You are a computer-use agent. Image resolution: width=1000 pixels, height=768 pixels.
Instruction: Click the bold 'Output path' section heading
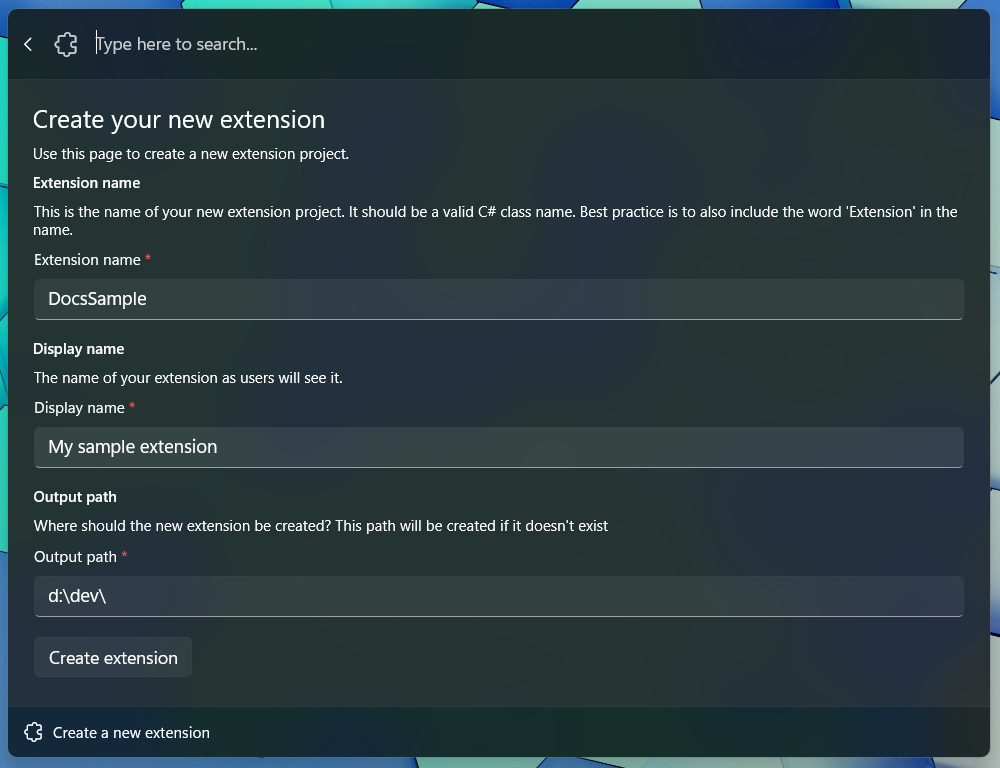pyautogui.click(x=75, y=497)
